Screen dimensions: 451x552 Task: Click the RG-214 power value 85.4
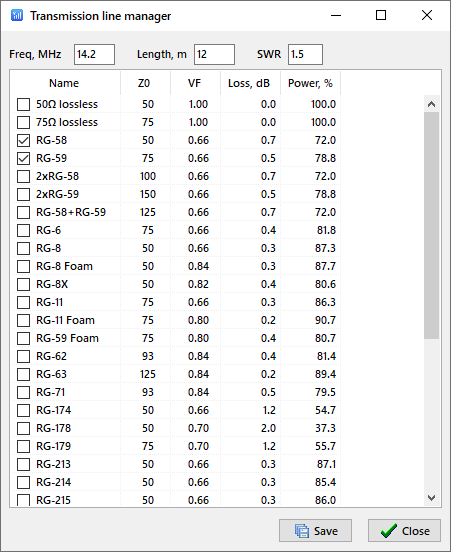pos(325,482)
